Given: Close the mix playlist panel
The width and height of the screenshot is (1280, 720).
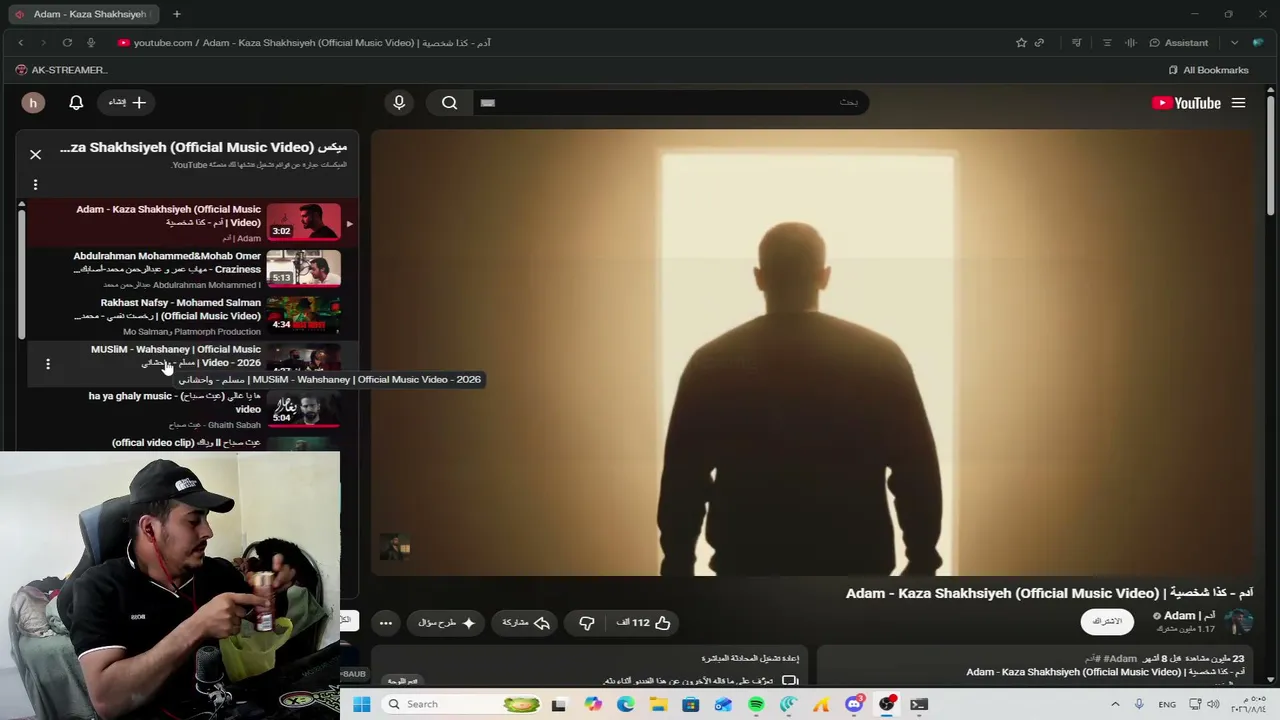Looking at the screenshot, I should 35,154.
